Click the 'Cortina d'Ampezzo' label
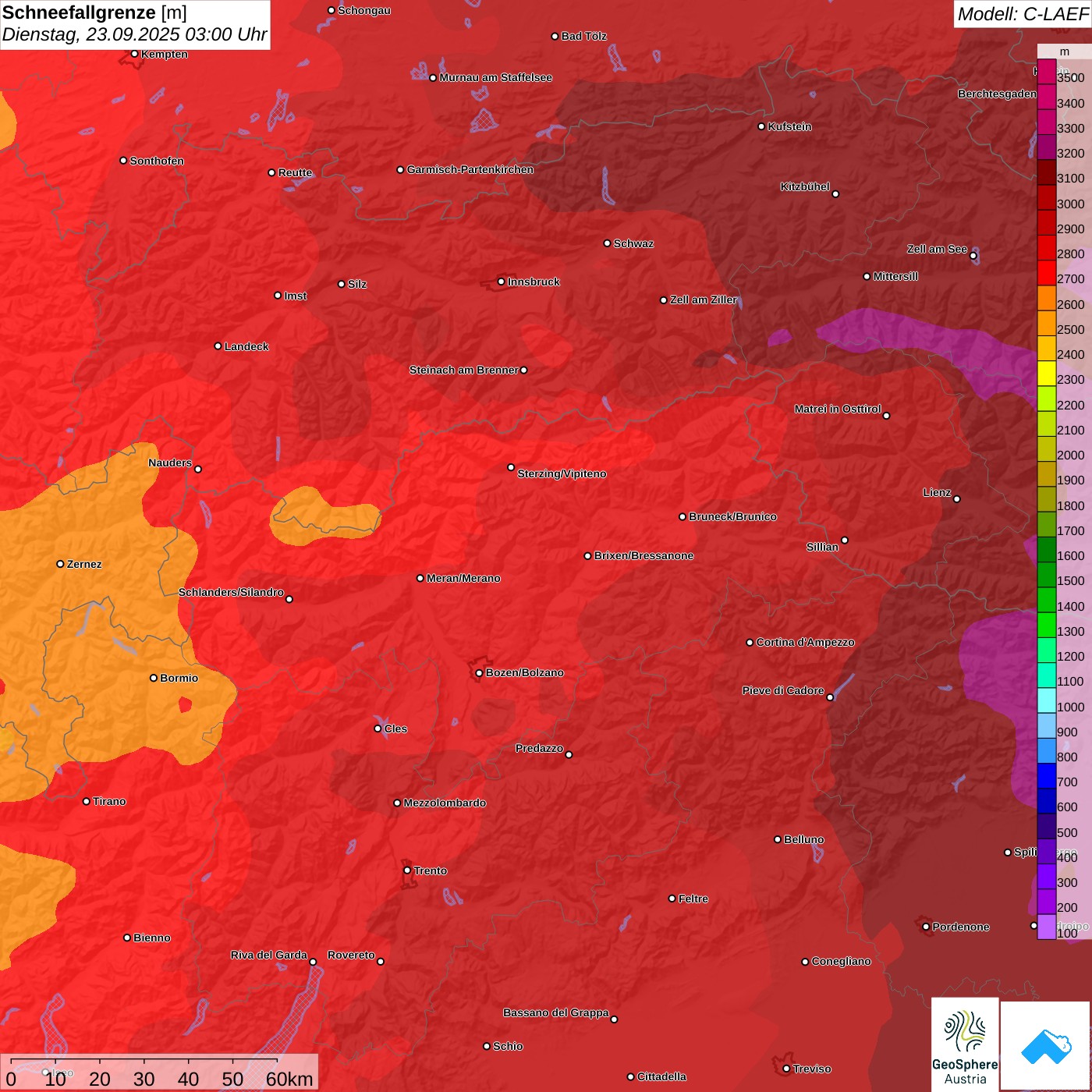1092x1092 pixels. point(805,642)
